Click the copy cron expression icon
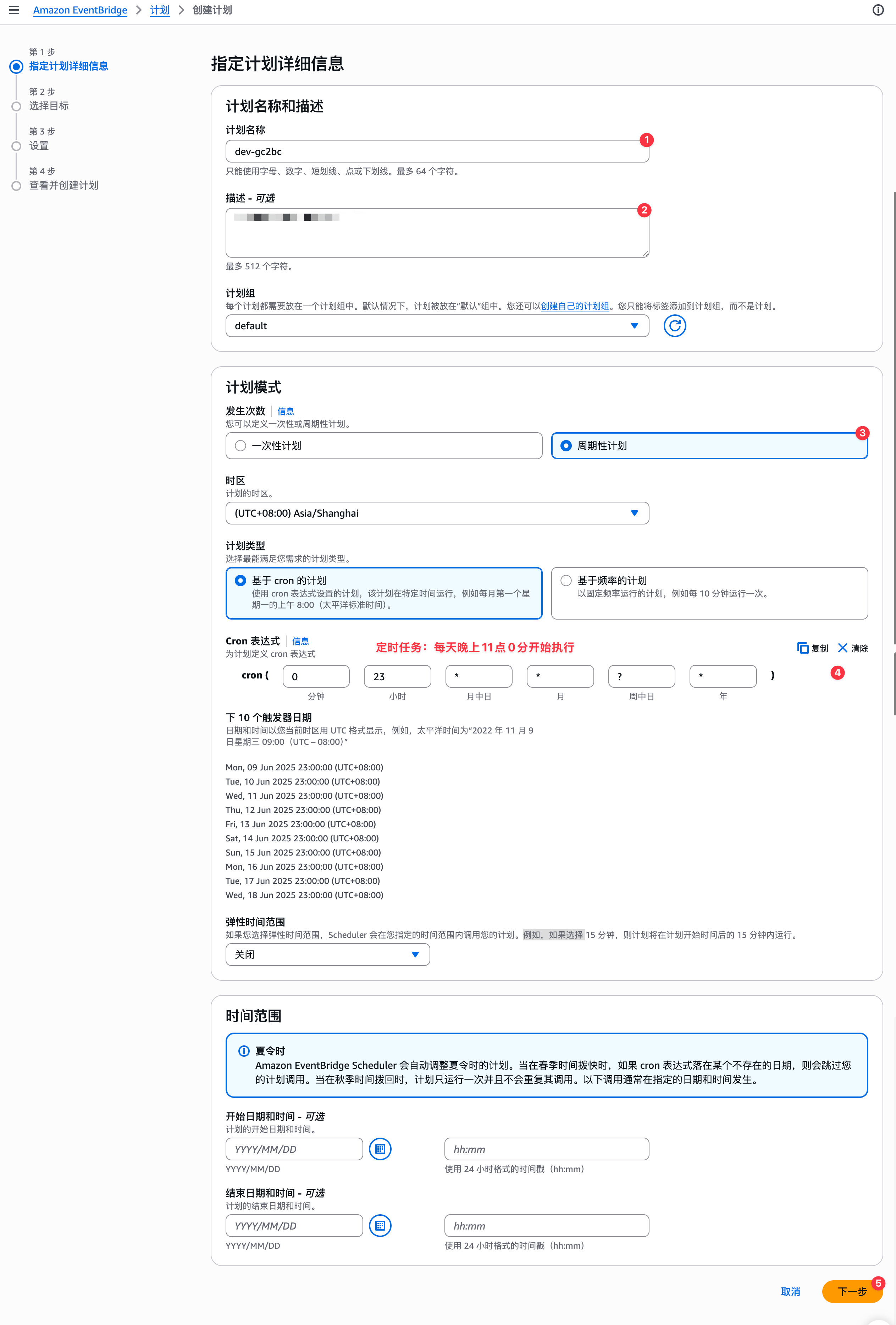The height and width of the screenshot is (1325, 896). tap(802, 648)
